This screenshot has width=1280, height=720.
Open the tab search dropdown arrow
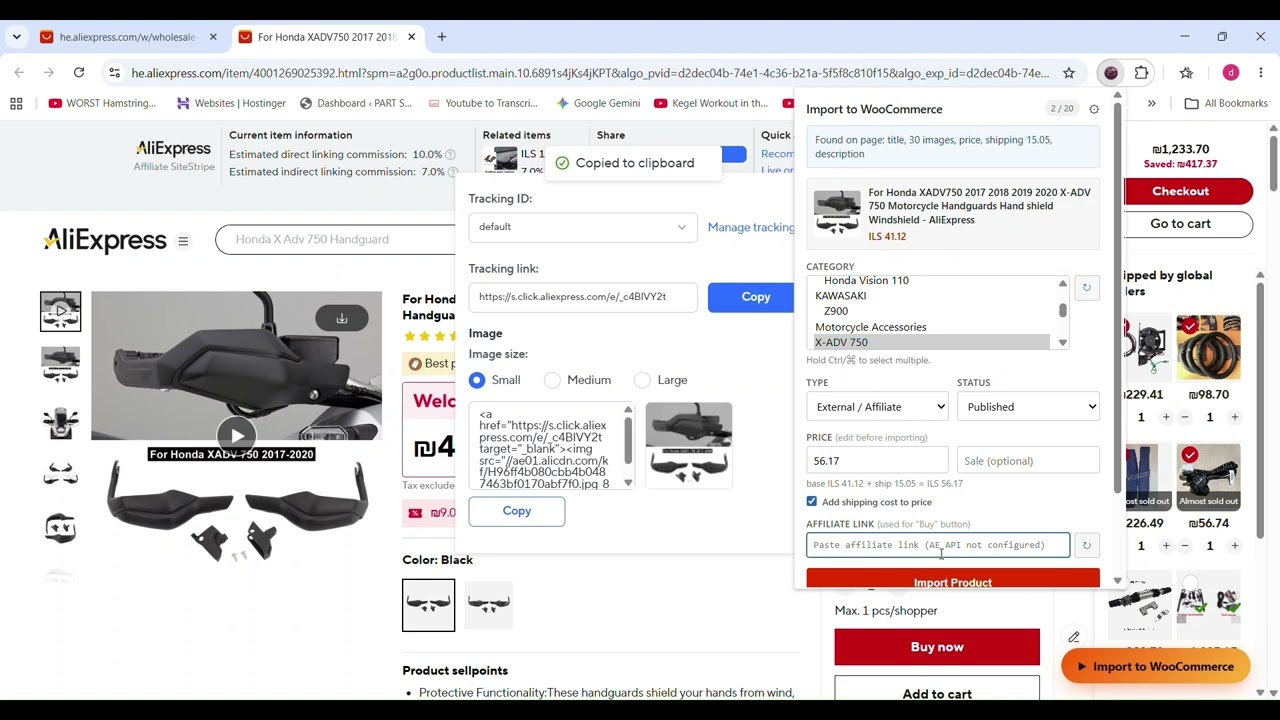[16, 37]
